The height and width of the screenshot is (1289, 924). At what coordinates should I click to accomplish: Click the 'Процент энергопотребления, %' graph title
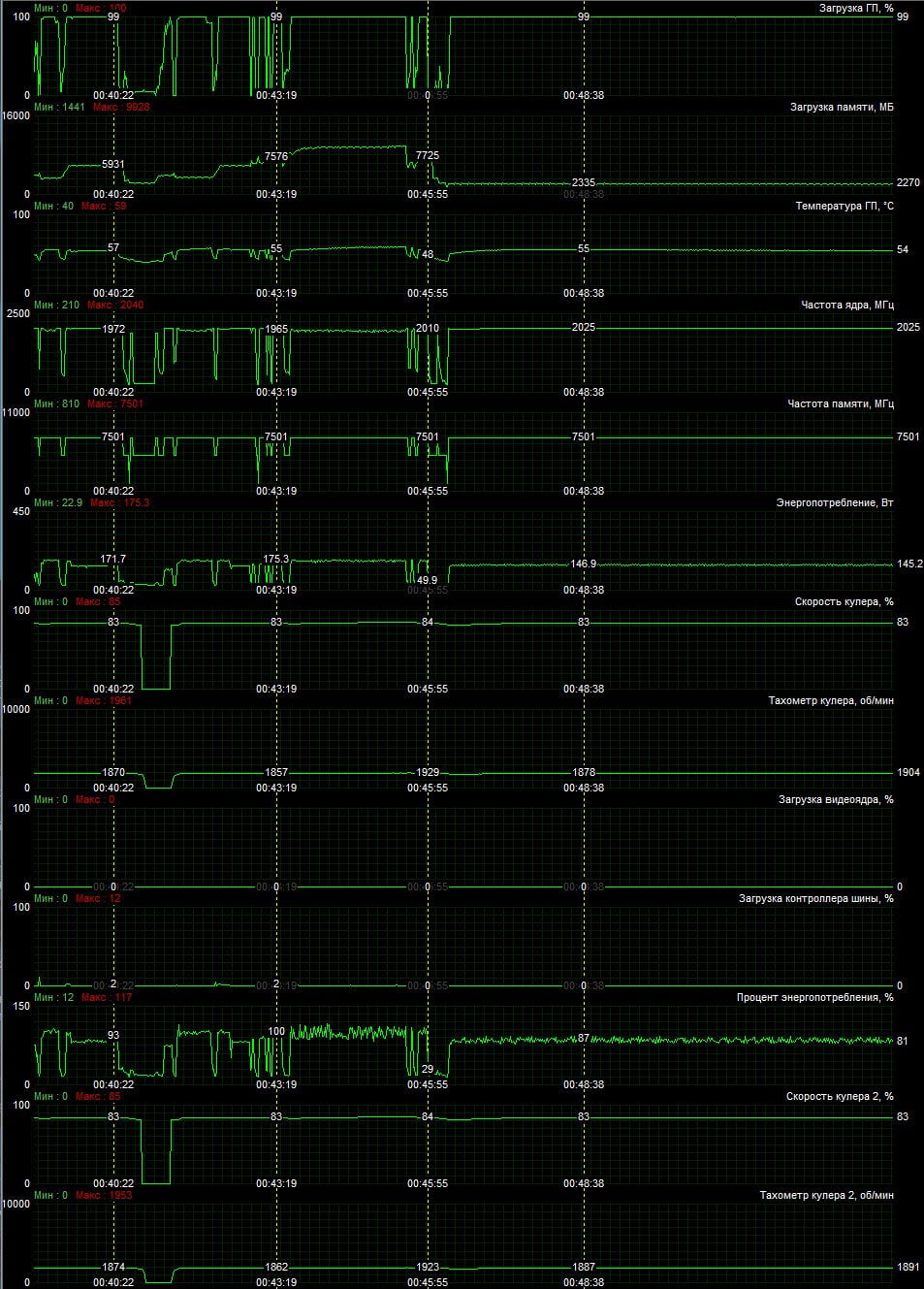(814, 997)
